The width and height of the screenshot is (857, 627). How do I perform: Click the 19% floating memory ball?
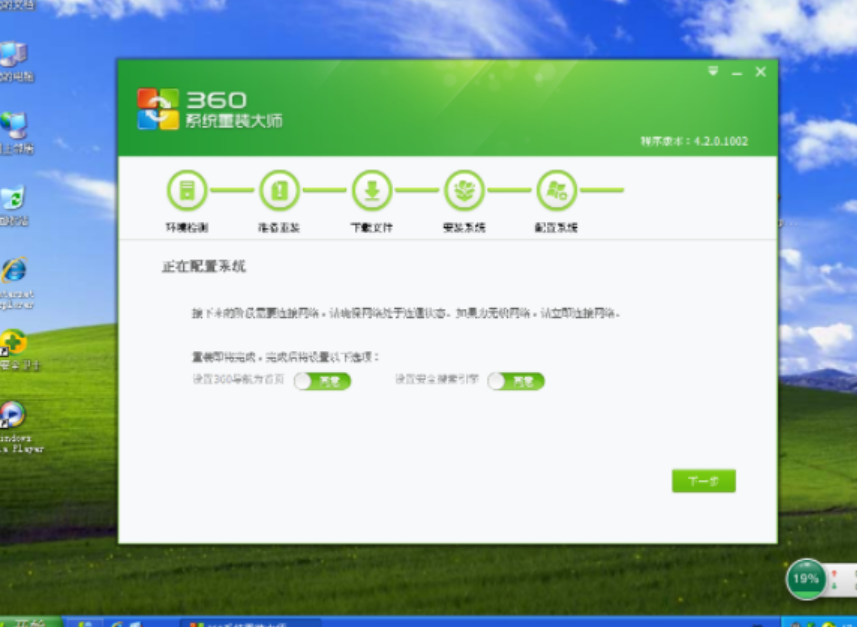[806, 579]
